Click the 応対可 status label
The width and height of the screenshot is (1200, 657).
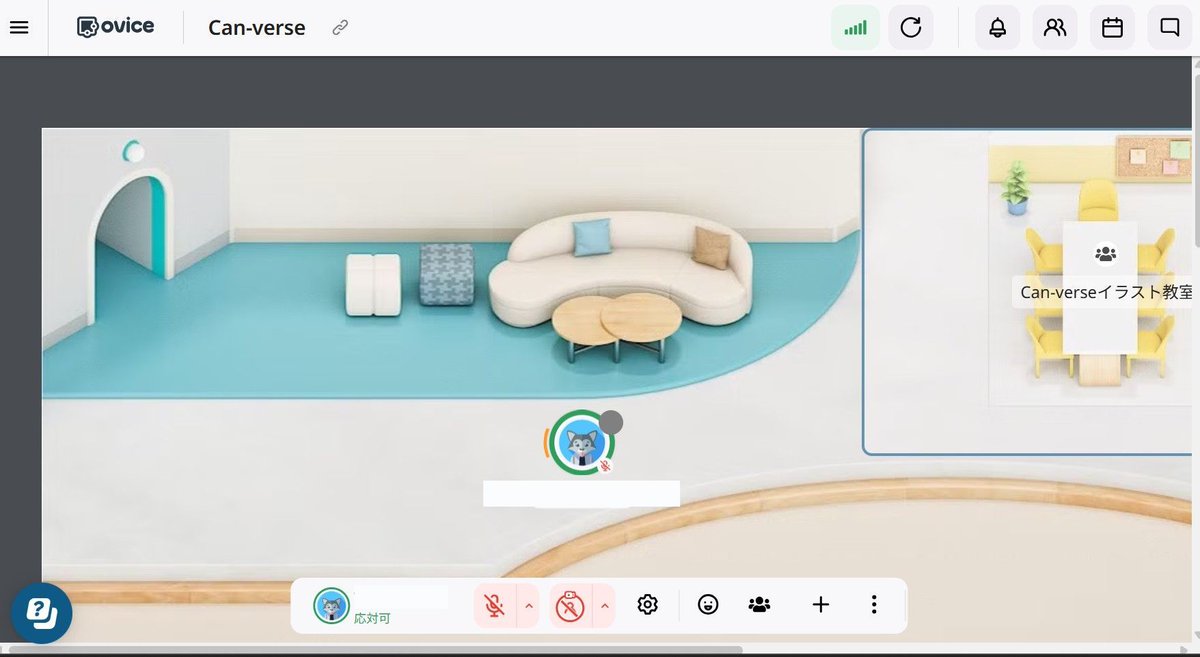point(372,619)
